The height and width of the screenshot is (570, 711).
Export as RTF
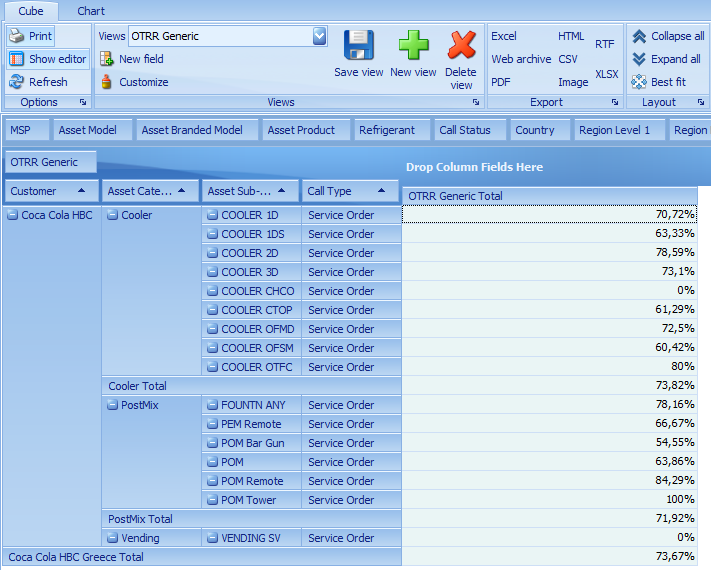click(605, 44)
